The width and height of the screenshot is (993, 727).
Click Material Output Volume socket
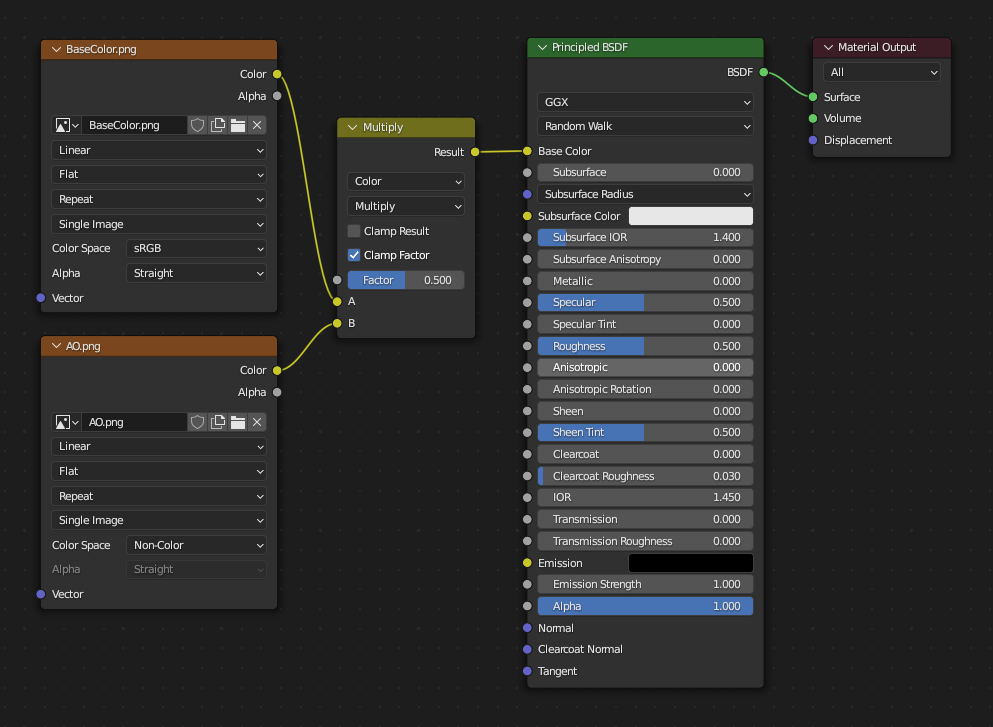pos(813,118)
